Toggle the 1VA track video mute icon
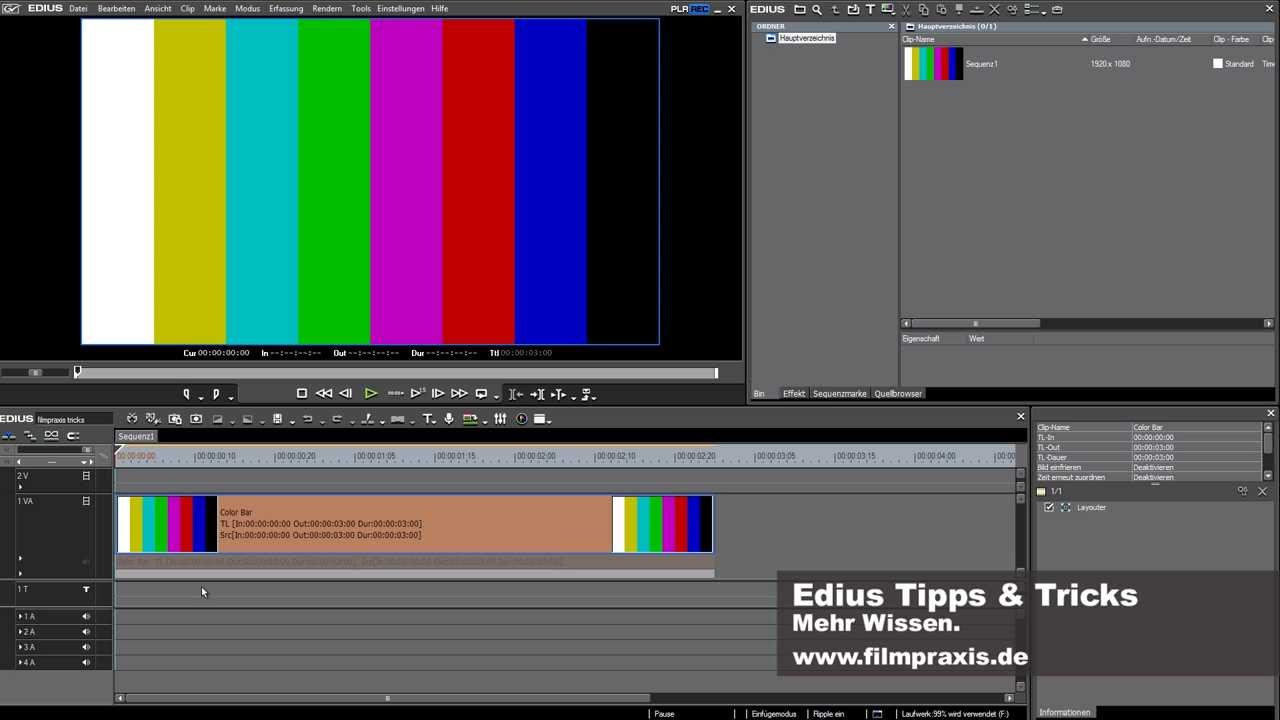The height and width of the screenshot is (720, 1280). (x=86, y=501)
